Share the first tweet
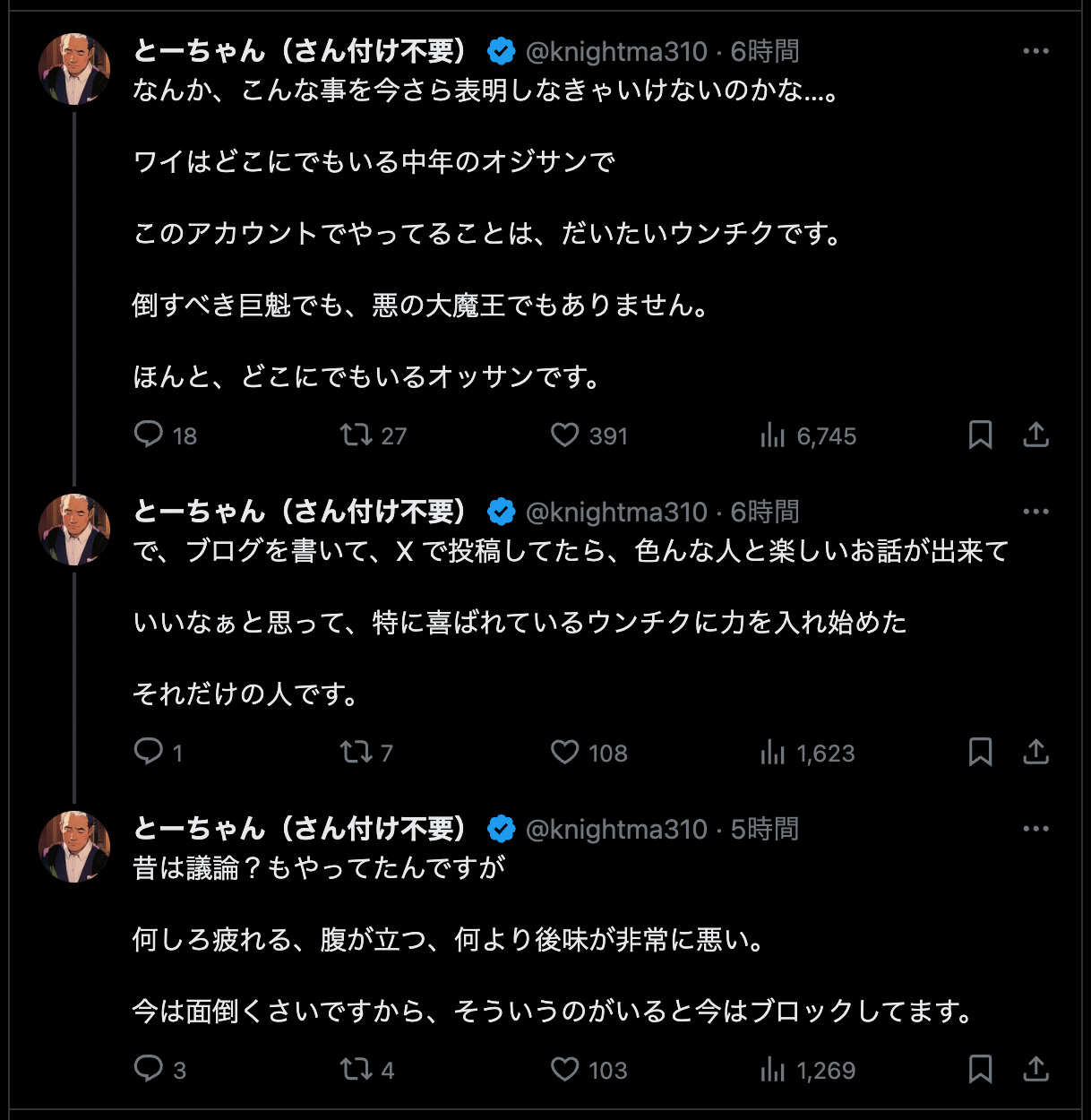 coord(1035,435)
